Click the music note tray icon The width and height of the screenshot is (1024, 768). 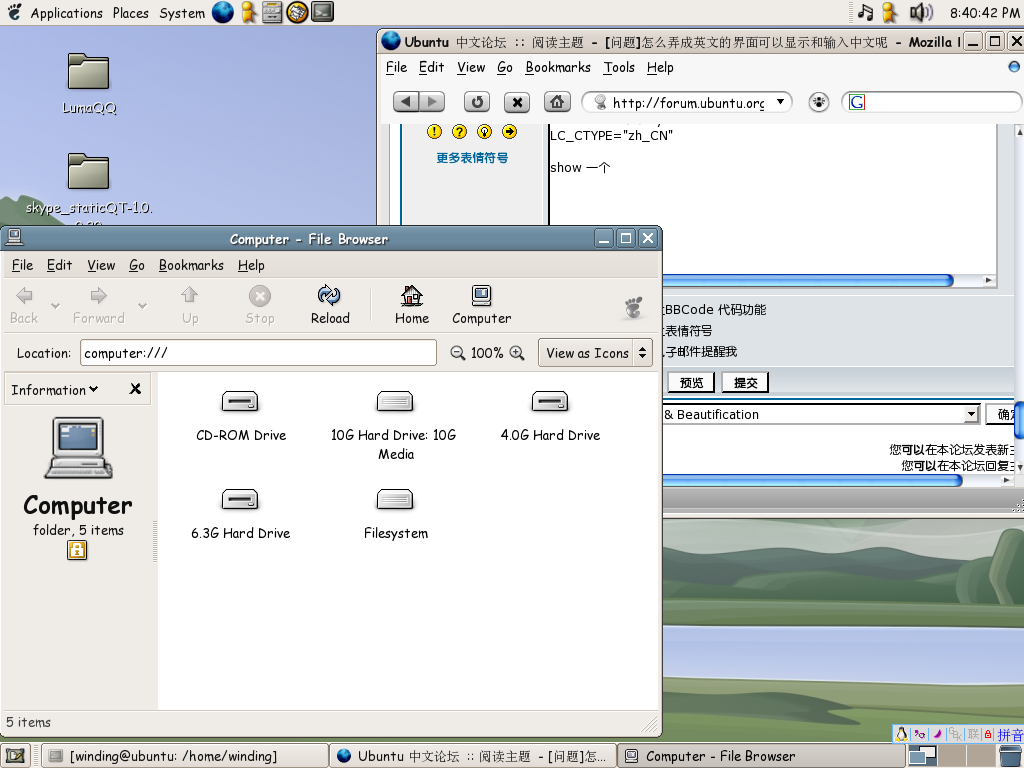(865, 12)
